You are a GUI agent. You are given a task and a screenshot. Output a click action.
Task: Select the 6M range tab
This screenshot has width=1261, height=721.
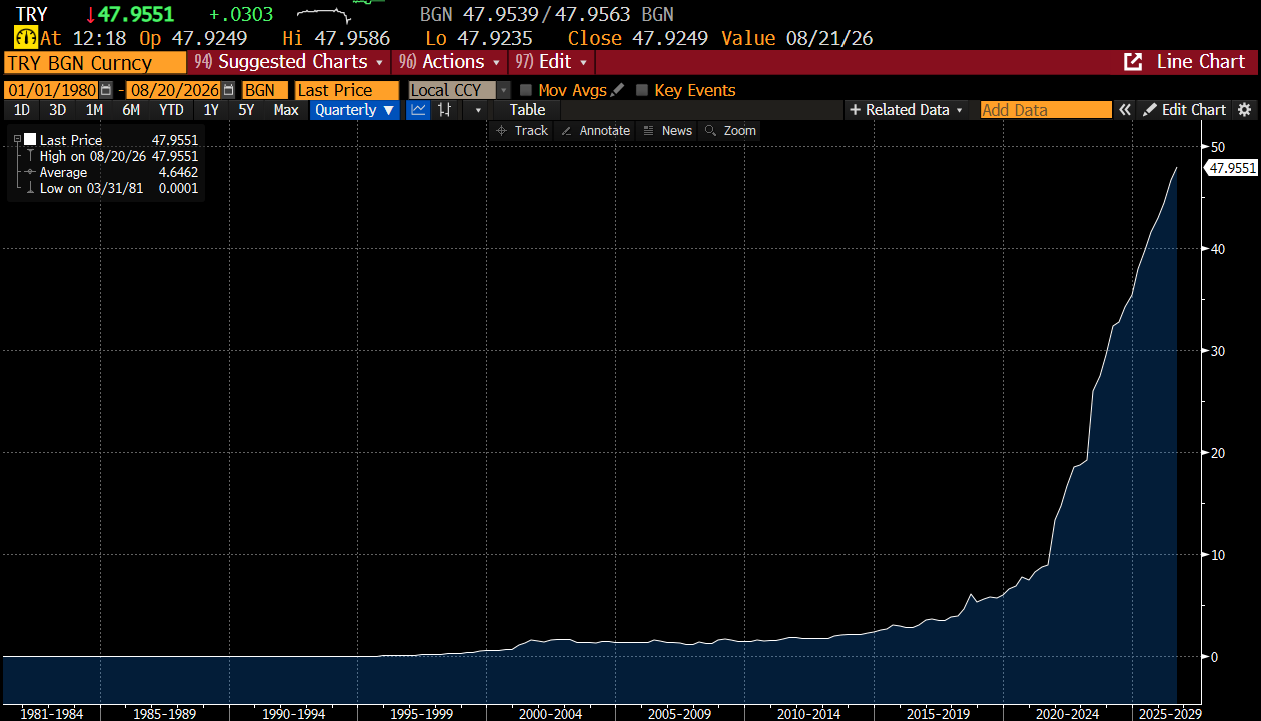pos(131,110)
